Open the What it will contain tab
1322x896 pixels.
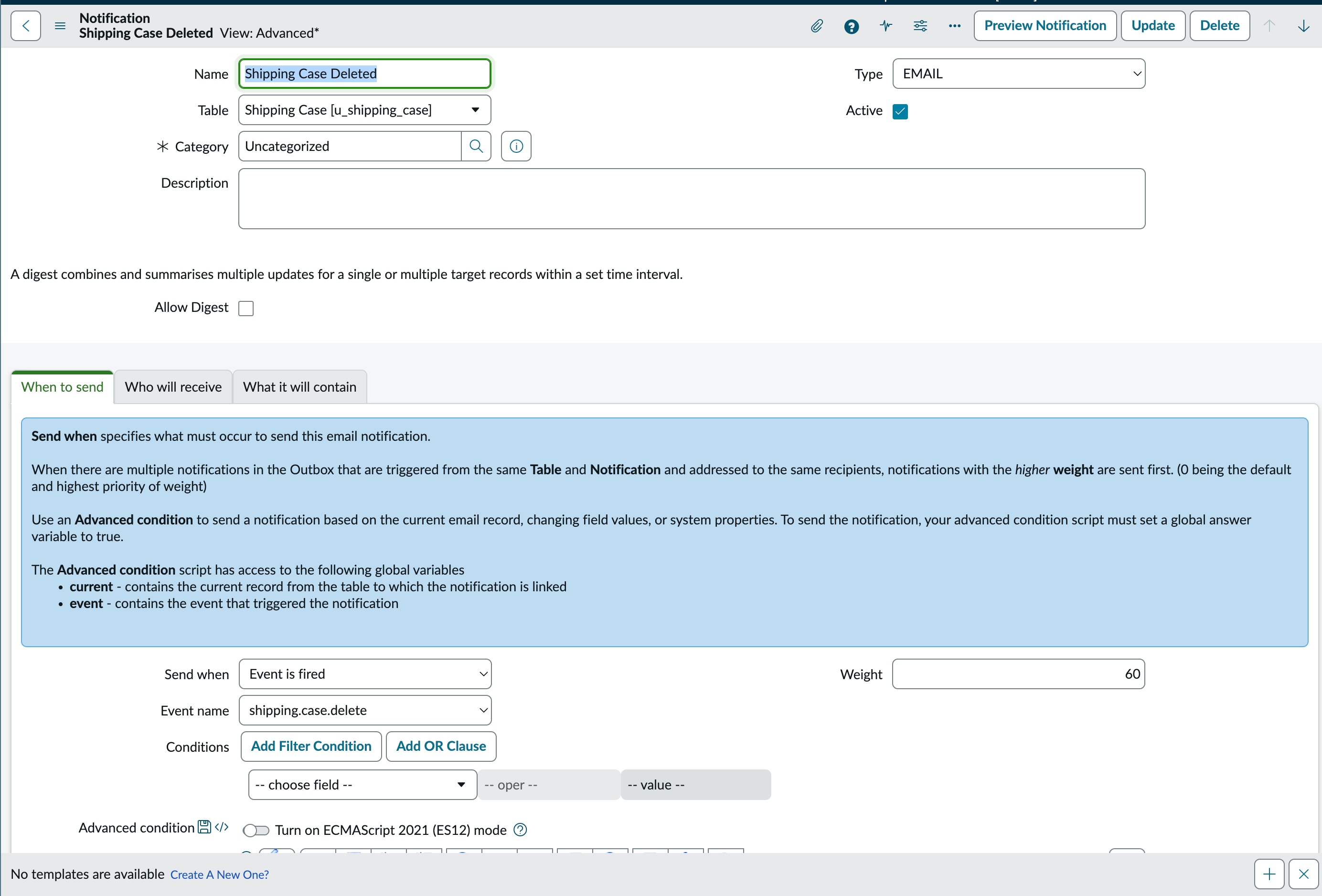(299, 387)
